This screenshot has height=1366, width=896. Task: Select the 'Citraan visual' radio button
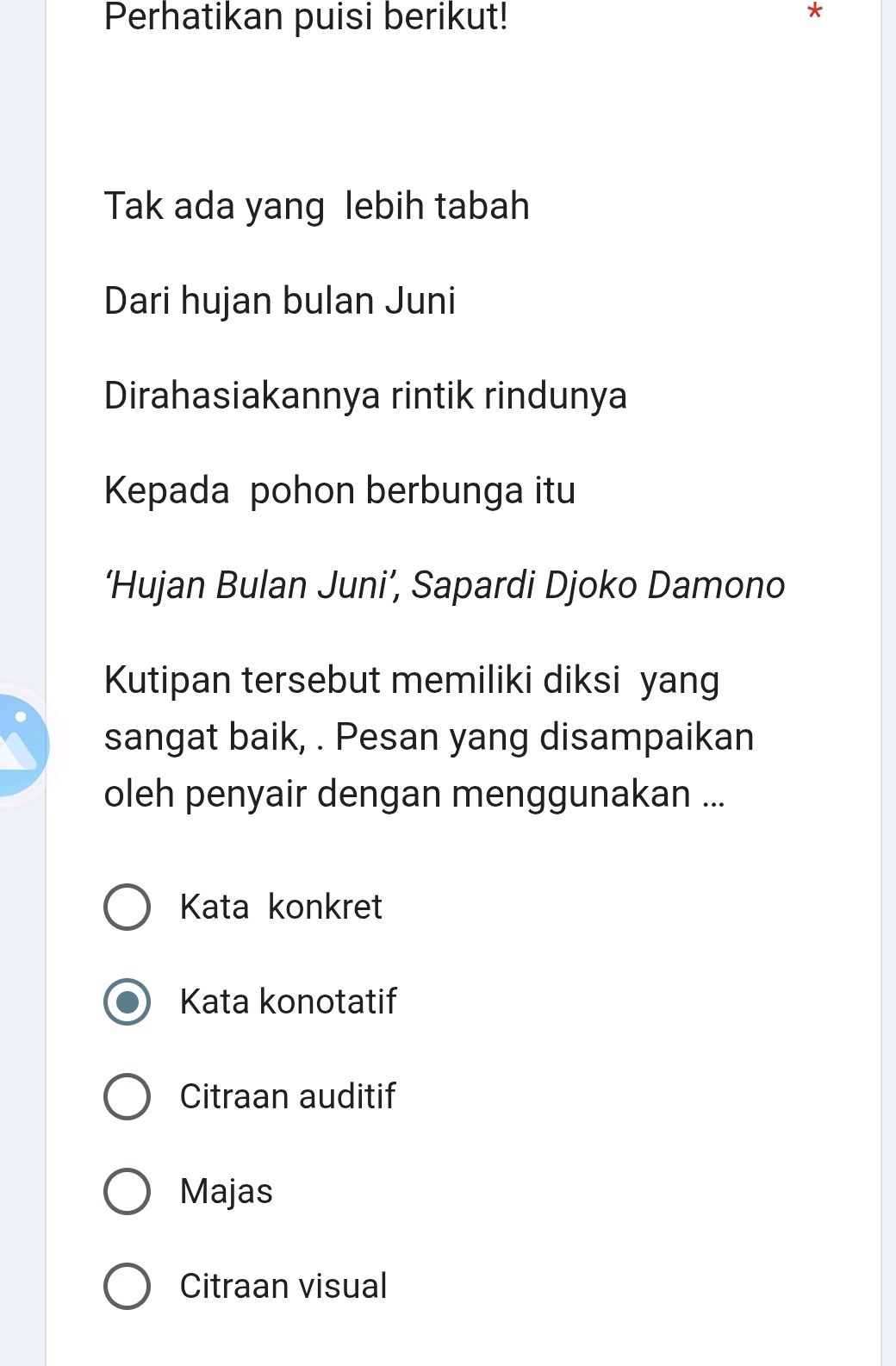(126, 1286)
